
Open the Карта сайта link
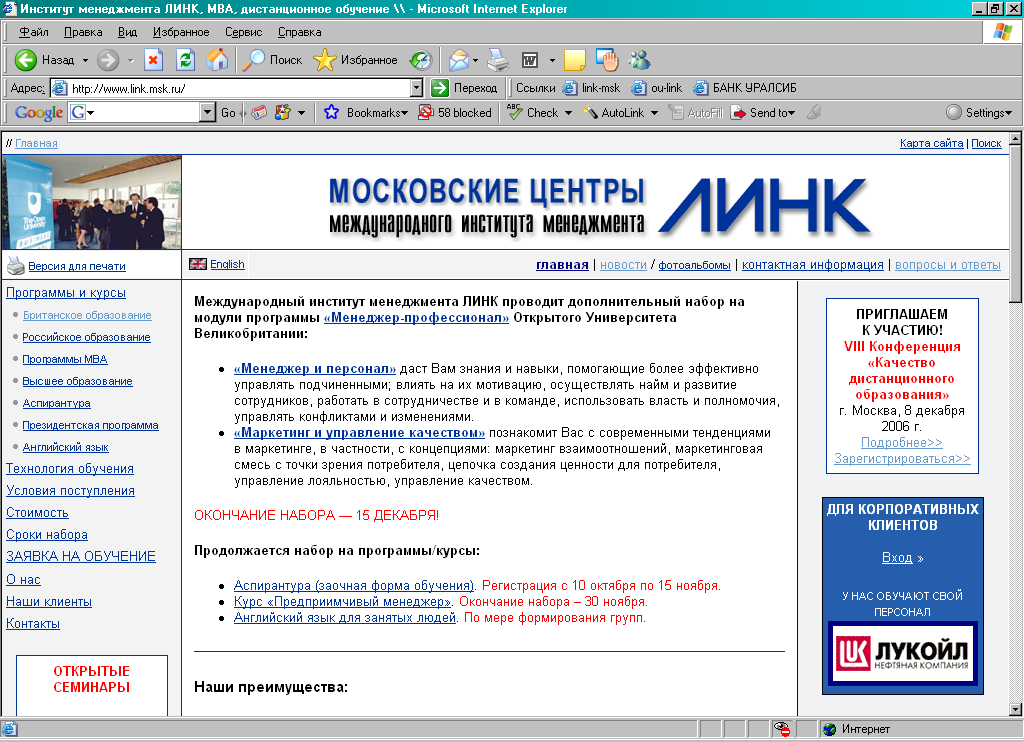click(931, 143)
